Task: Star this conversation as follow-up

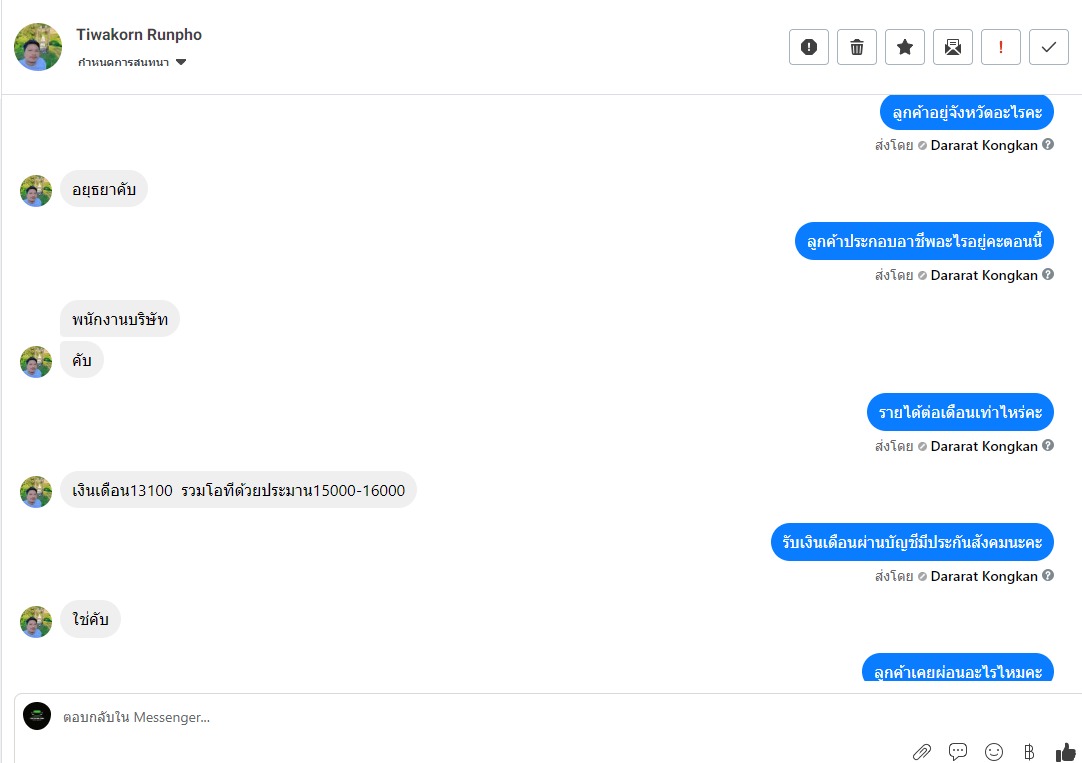Action: point(905,47)
